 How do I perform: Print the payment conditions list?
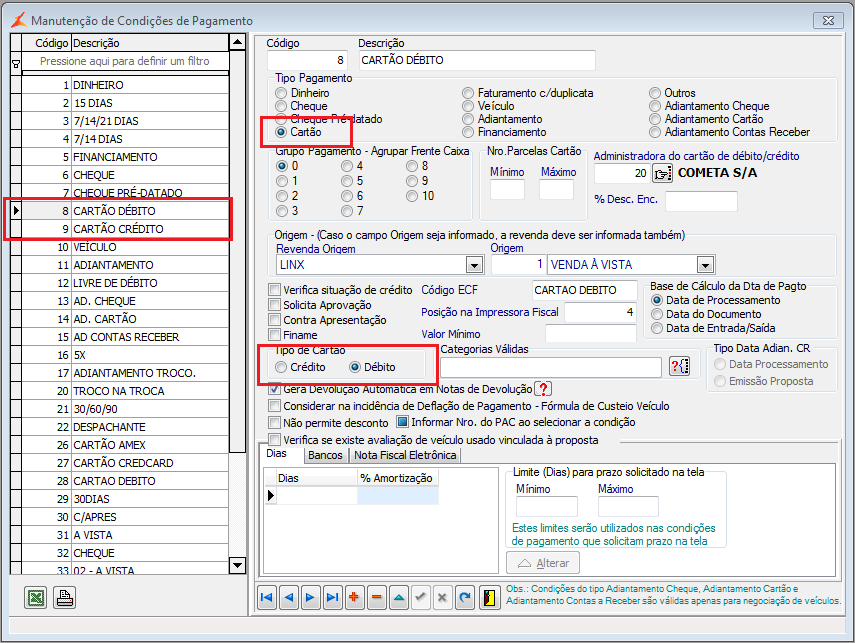[x=64, y=598]
